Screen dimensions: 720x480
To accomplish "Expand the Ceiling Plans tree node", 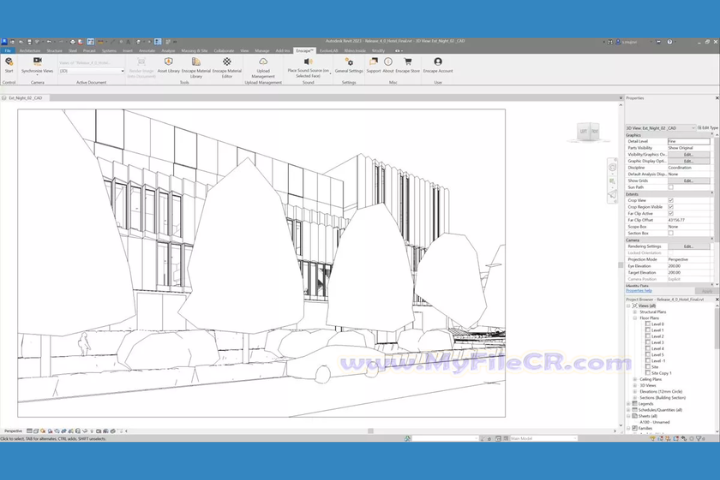I will click(633, 380).
